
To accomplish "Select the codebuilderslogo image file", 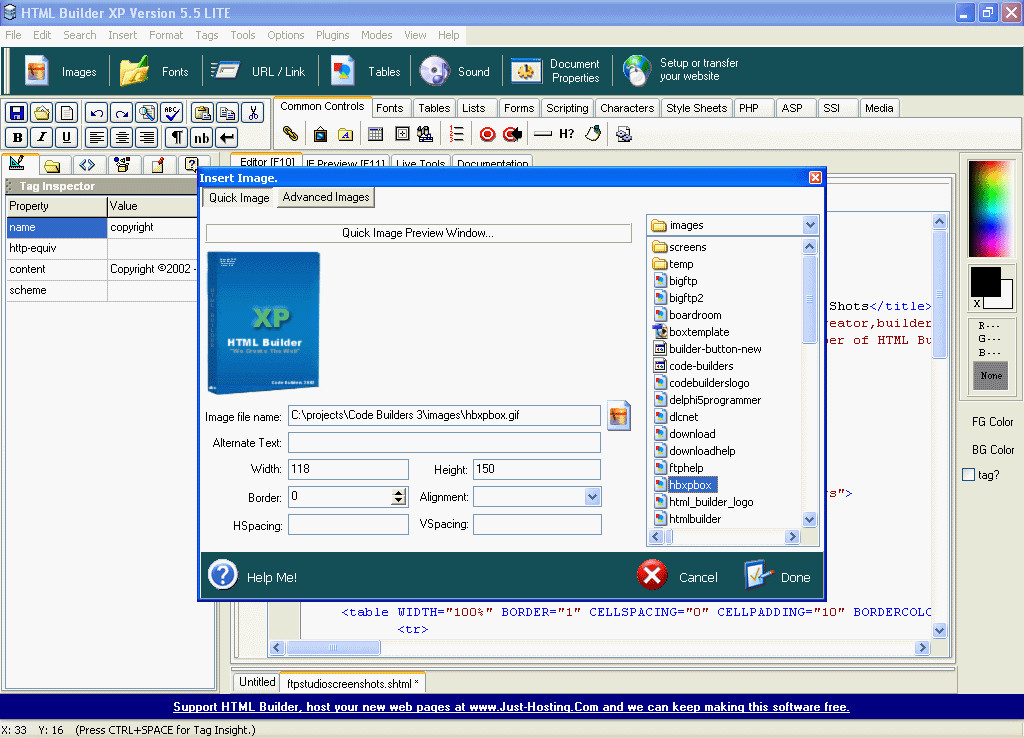I will (x=701, y=383).
